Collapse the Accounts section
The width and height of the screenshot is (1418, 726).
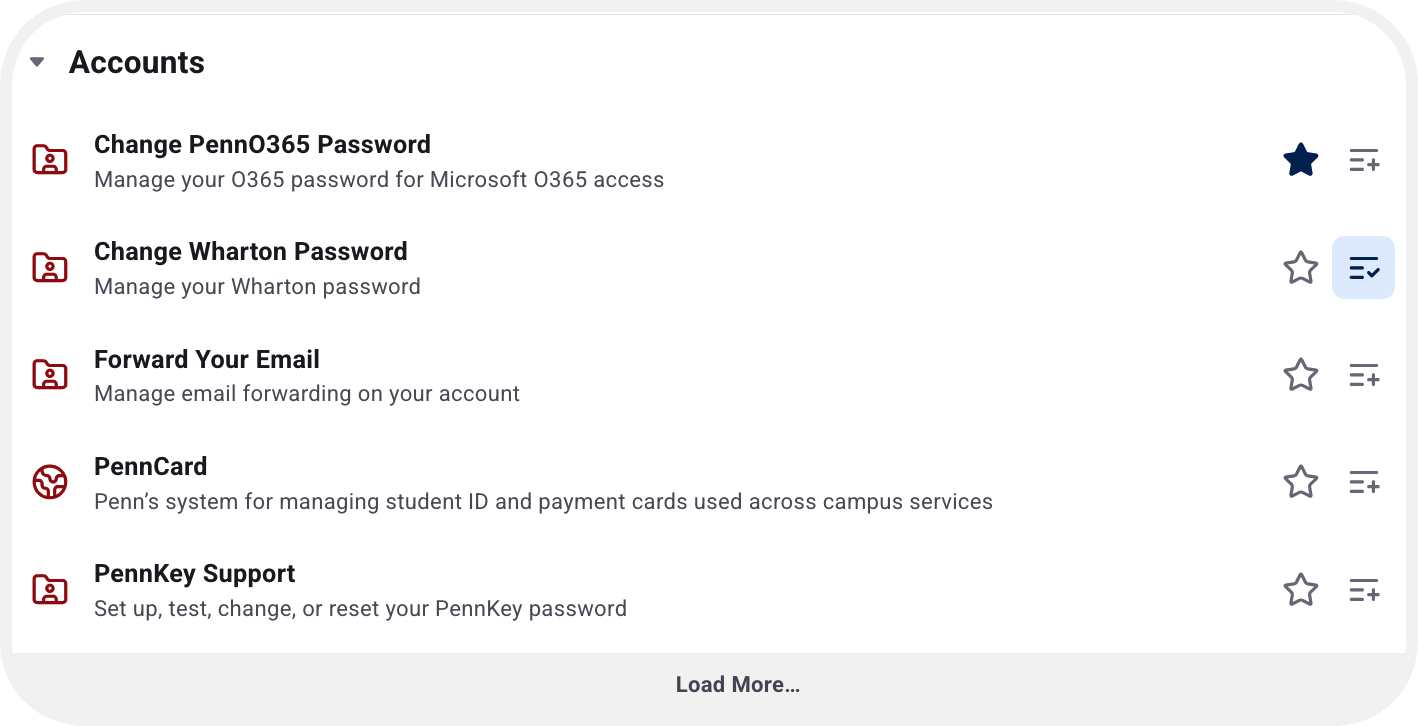(38, 62)
